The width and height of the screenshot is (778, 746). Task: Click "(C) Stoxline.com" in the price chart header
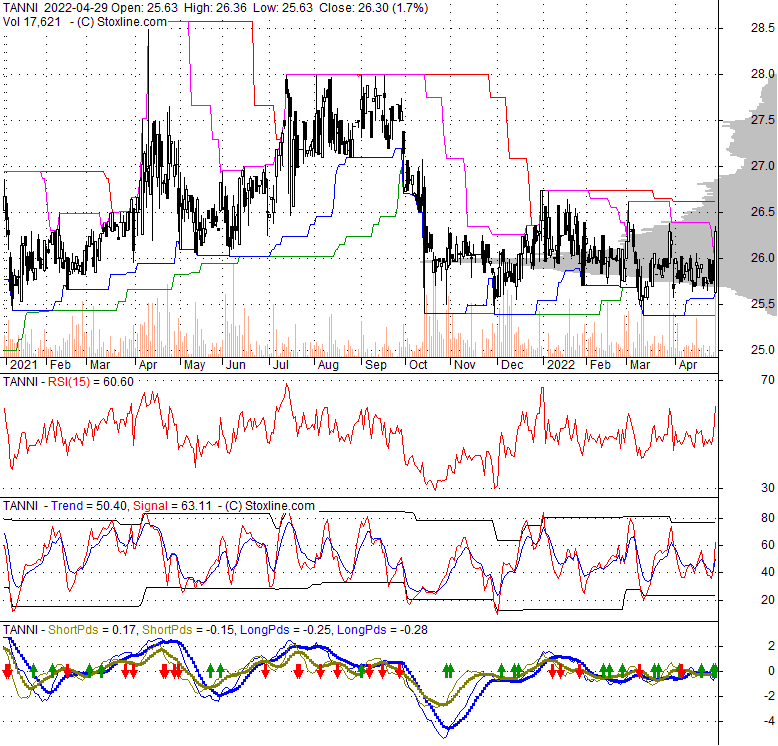[x=122, y=22]
